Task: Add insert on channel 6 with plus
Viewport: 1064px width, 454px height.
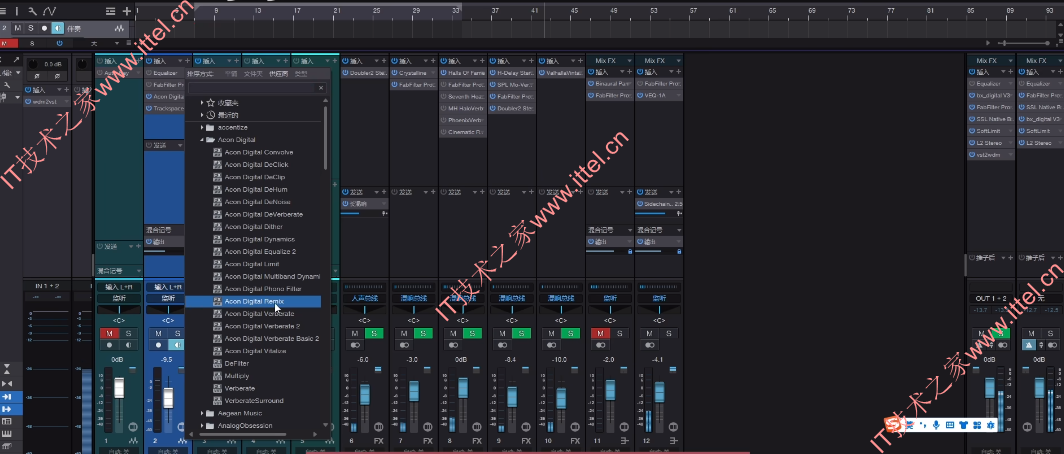Action: click(383, 61)
